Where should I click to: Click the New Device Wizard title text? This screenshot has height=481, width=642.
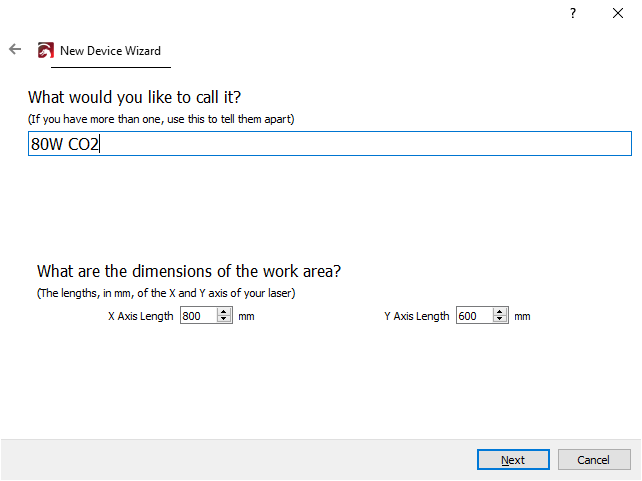click(x=110, y=51)
